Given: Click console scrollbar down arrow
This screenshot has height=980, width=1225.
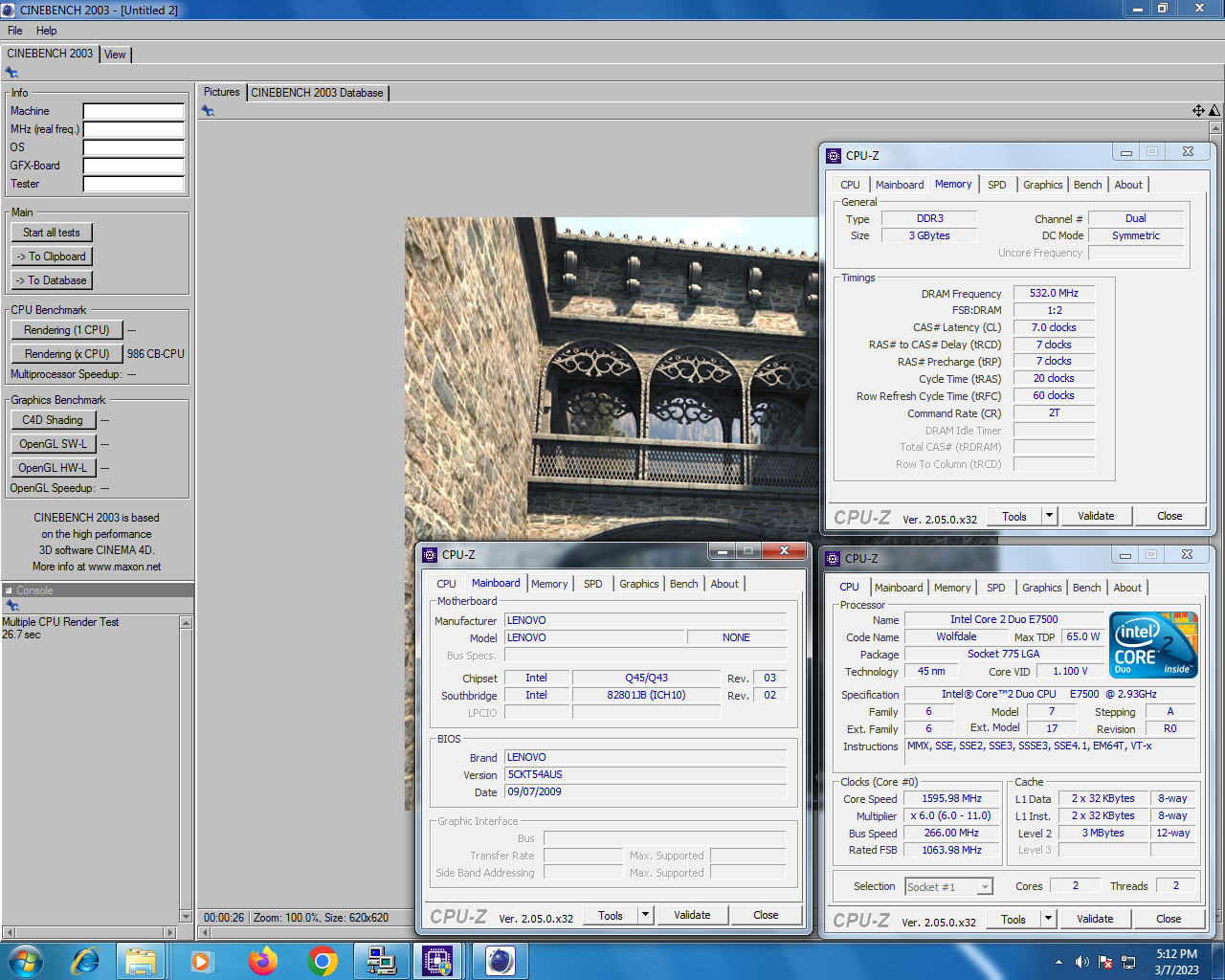Looking at the screenshot, I should 187,916.
